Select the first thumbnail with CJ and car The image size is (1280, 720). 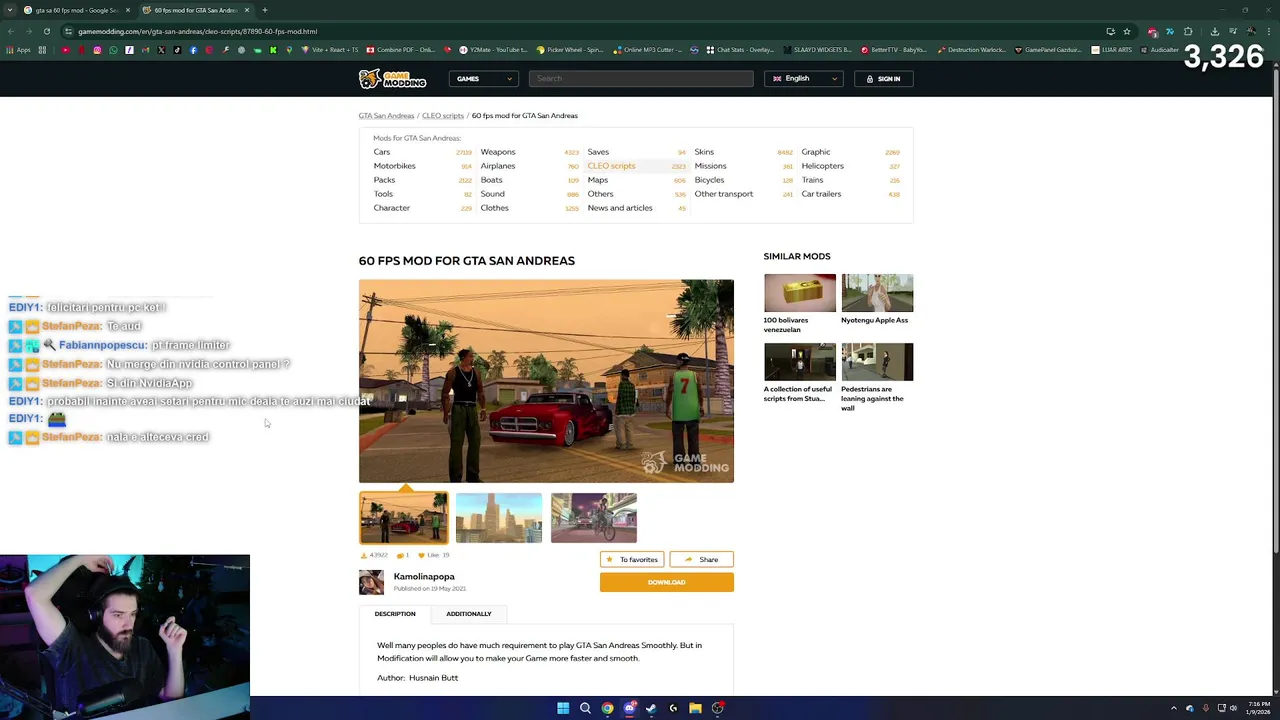(x=404, y=518)
